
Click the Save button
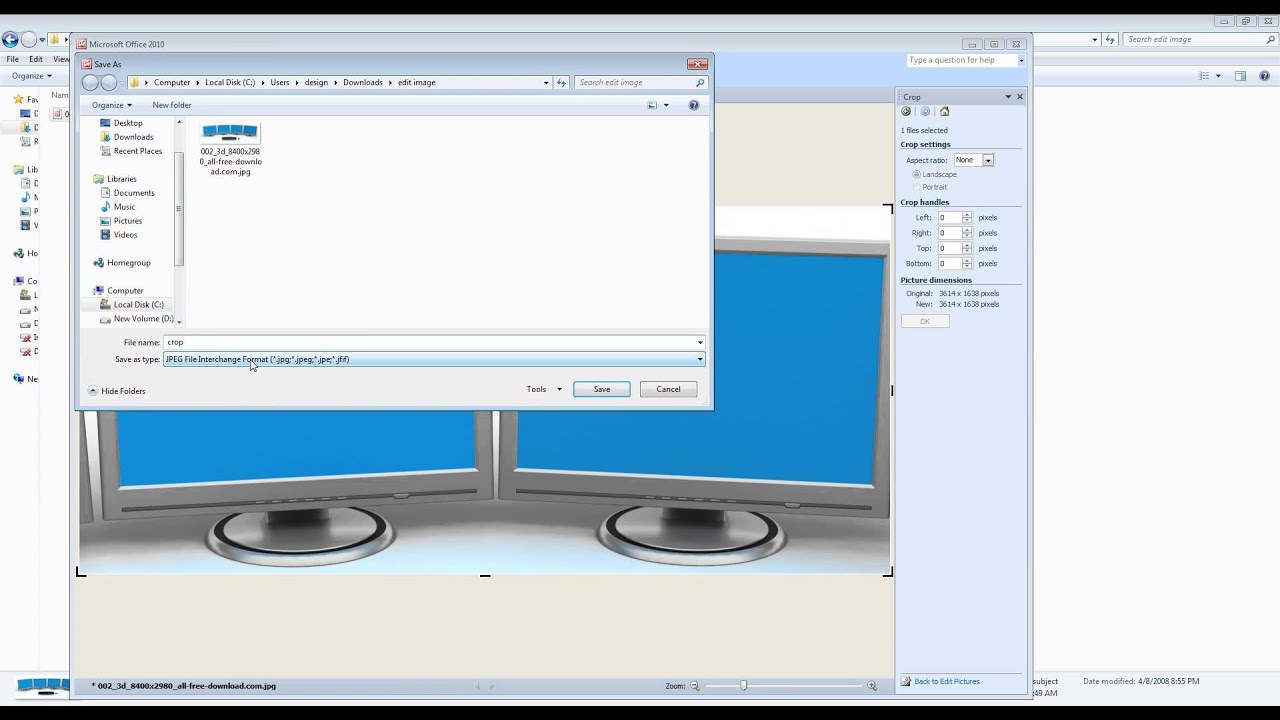[602, 389]
